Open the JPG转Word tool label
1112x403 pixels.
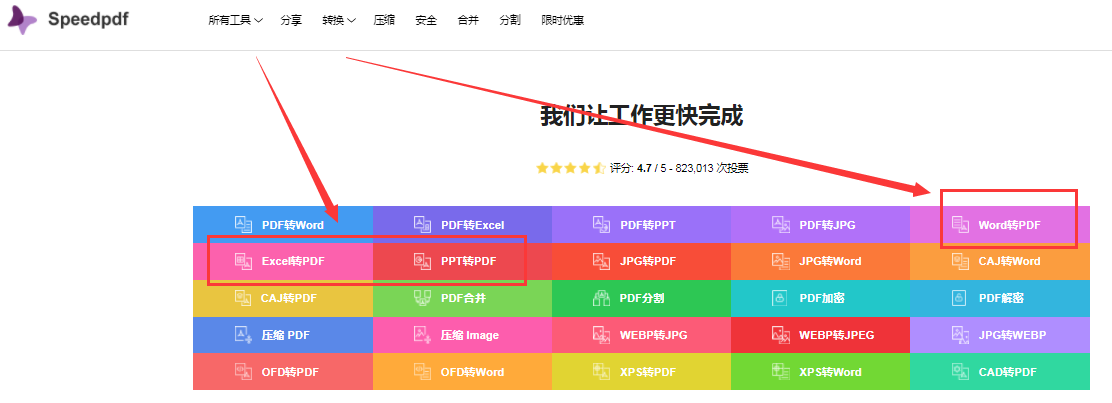pyautogui.click(x=830, y=261)
